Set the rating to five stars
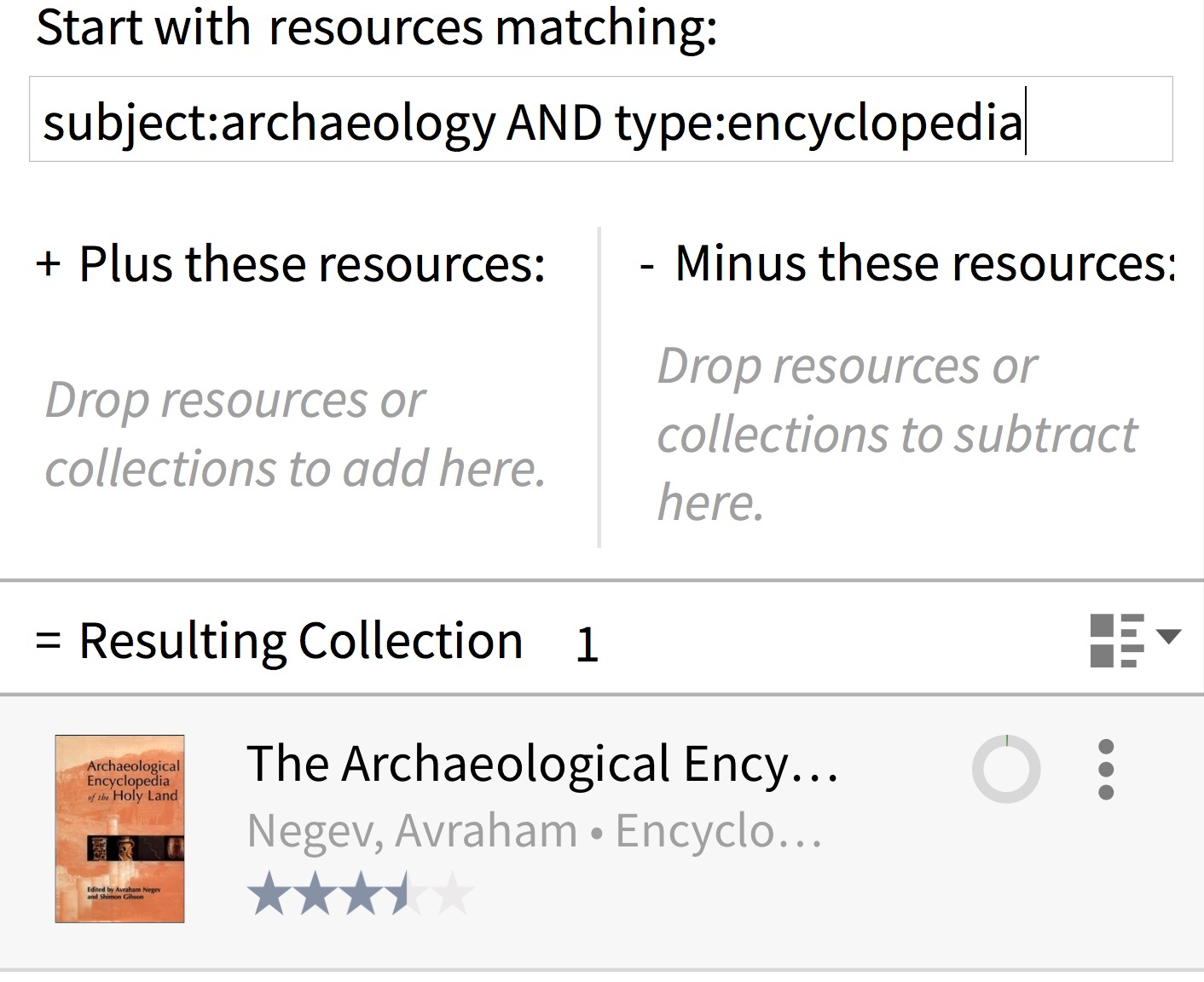 453,893
